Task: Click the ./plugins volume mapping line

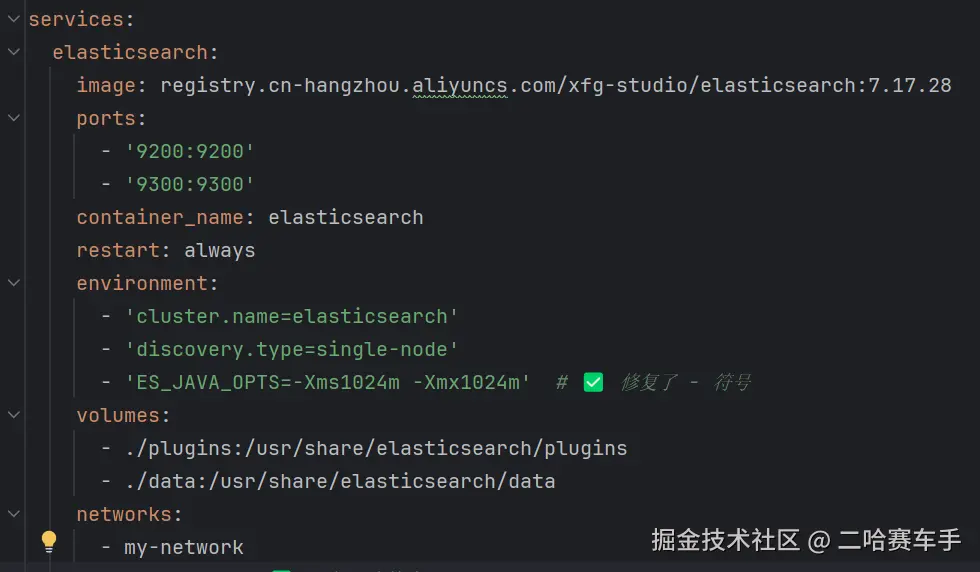Action: pos(376,448)
